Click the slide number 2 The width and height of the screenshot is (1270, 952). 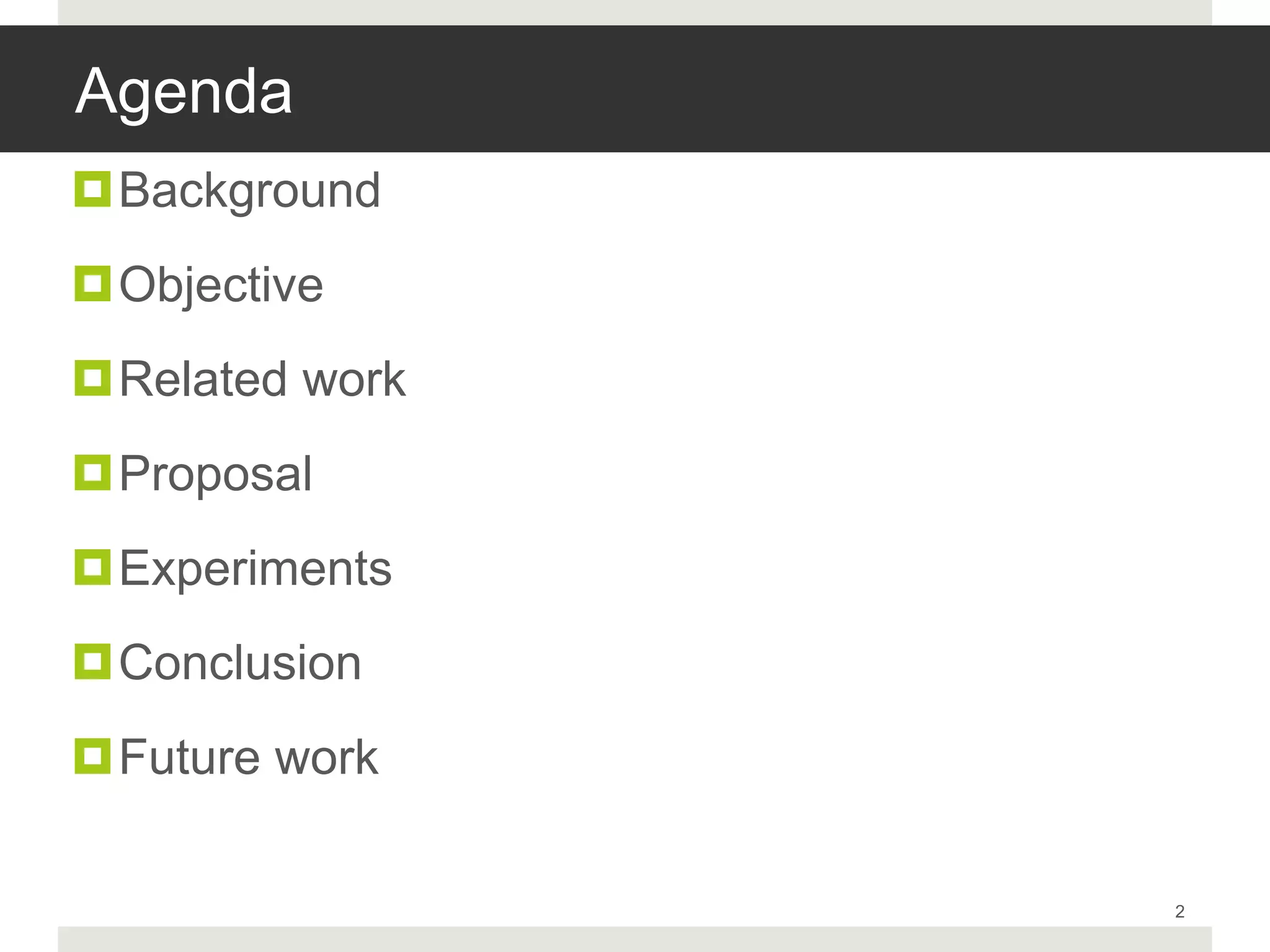[1179, 911]
